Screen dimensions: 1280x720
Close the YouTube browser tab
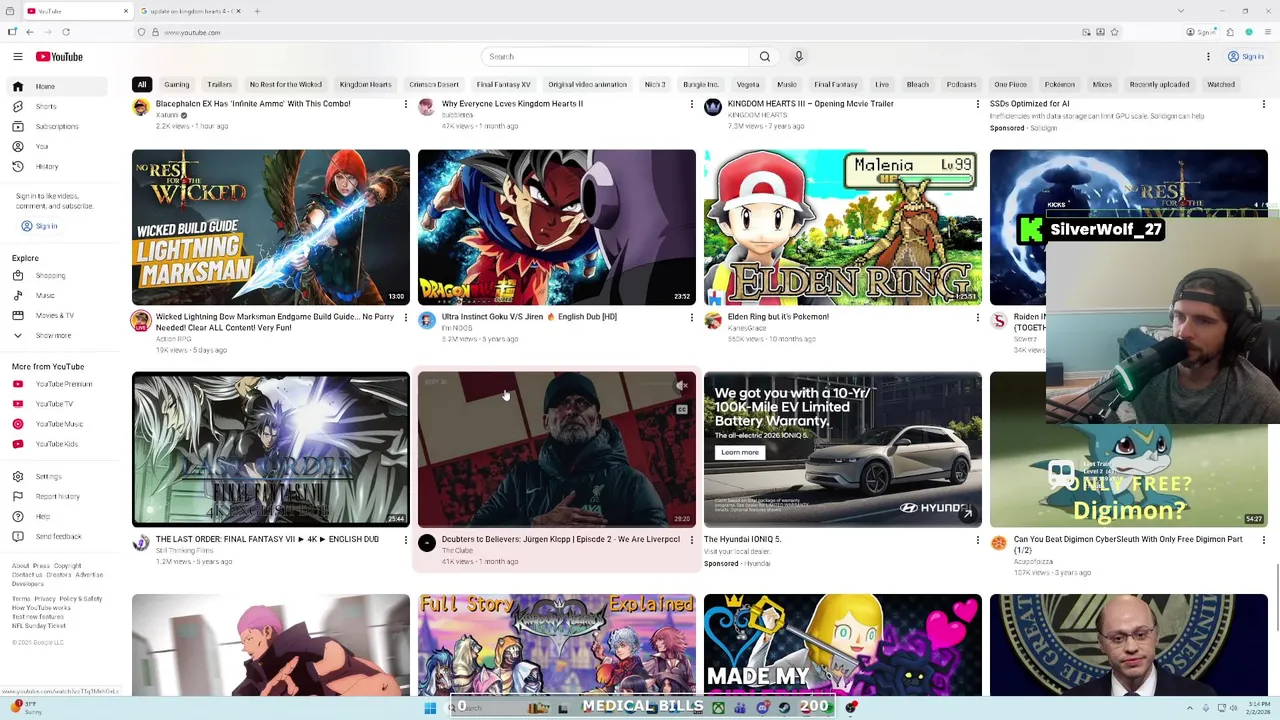coord(126,11)
